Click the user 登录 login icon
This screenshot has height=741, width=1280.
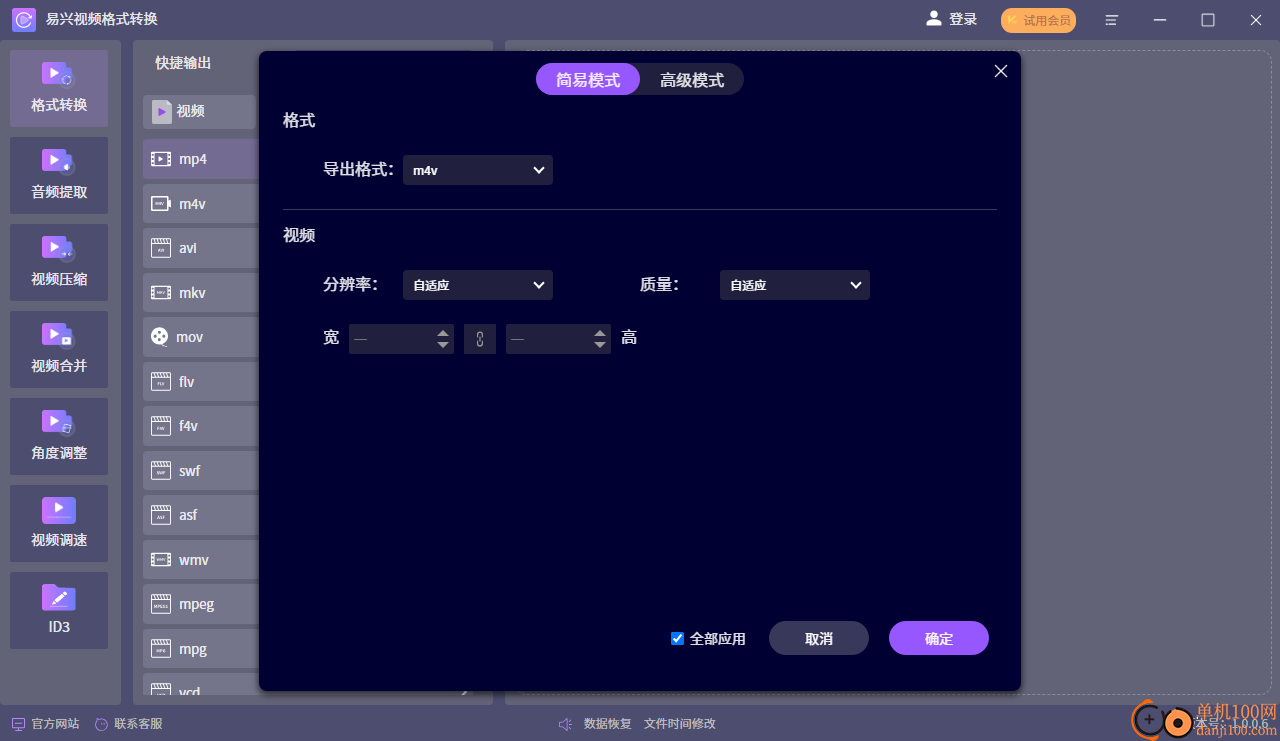pos(934,19)
